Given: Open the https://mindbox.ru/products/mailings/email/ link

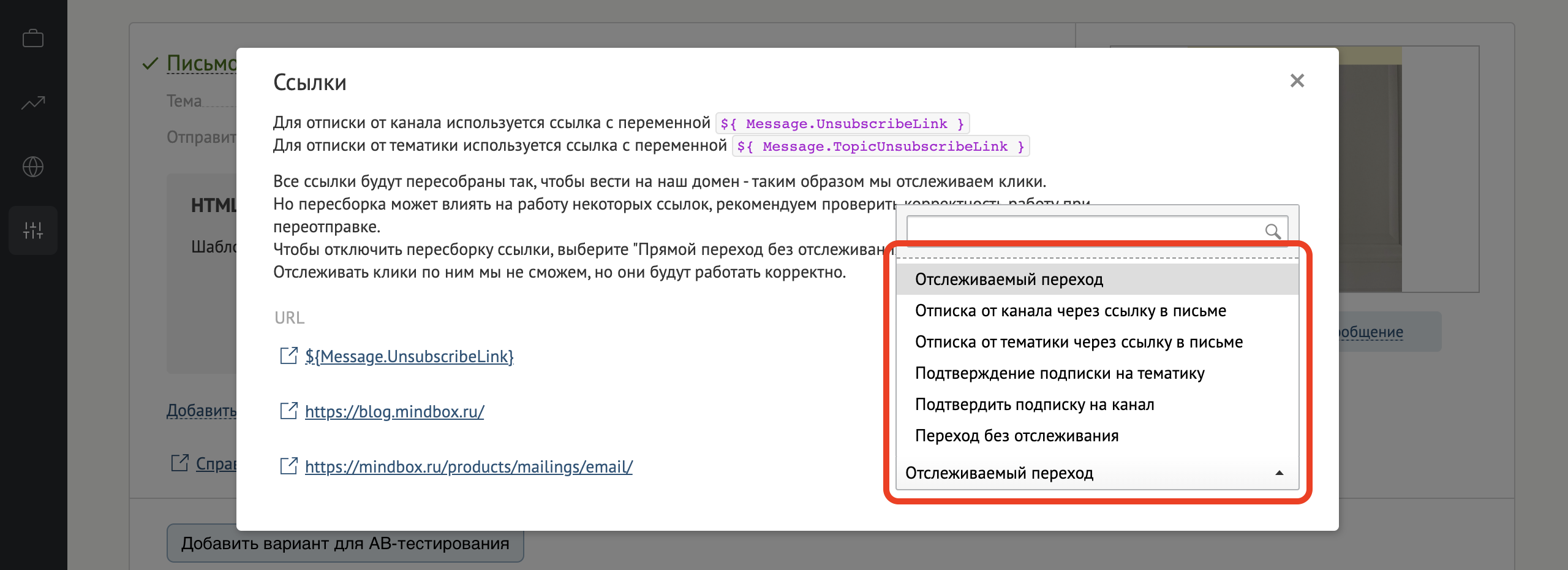Looking at the screenshot, I should (x=469, y=467).
